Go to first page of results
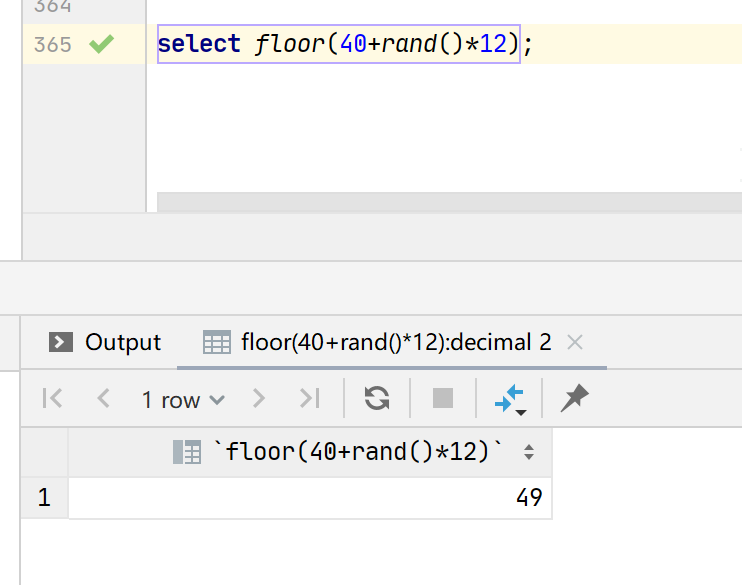742x585 pixels. (x=52, y=398)
